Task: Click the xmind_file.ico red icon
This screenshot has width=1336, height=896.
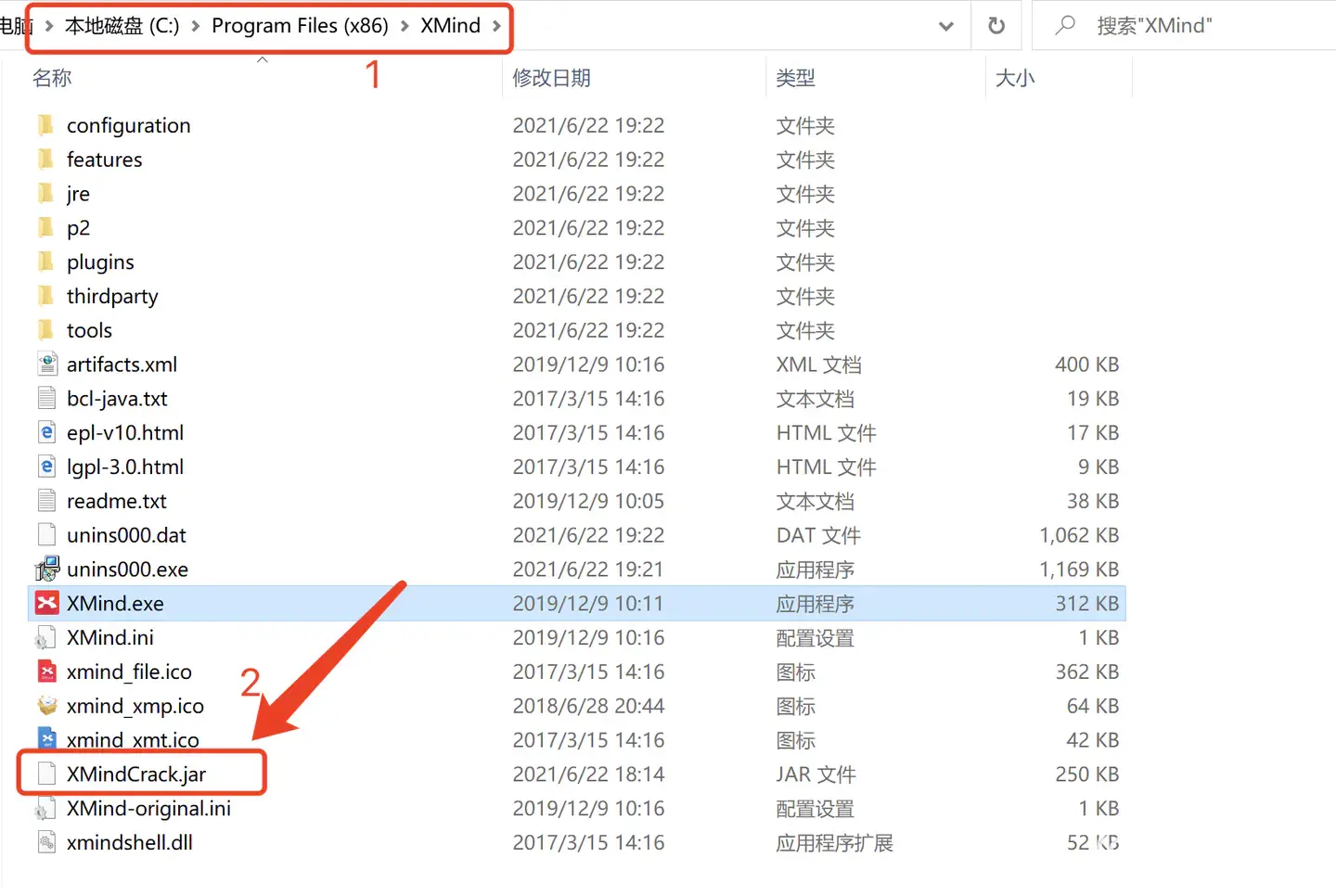Action: click(x=46, y=672)
